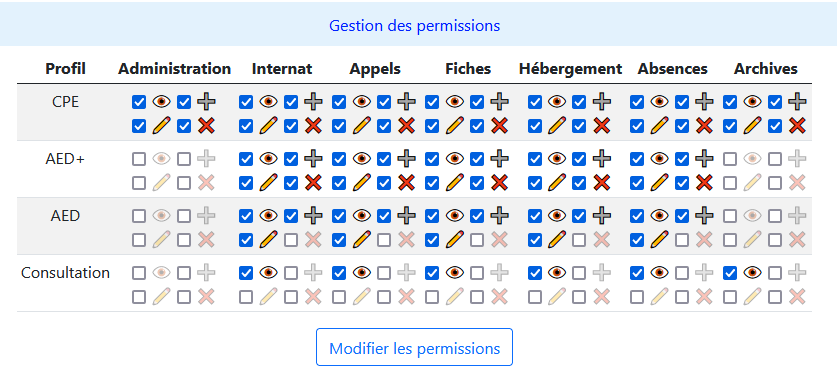Uncheck Consultation Archives view checkbox
This screenshot has height=373, width=837.
point(730,273)
